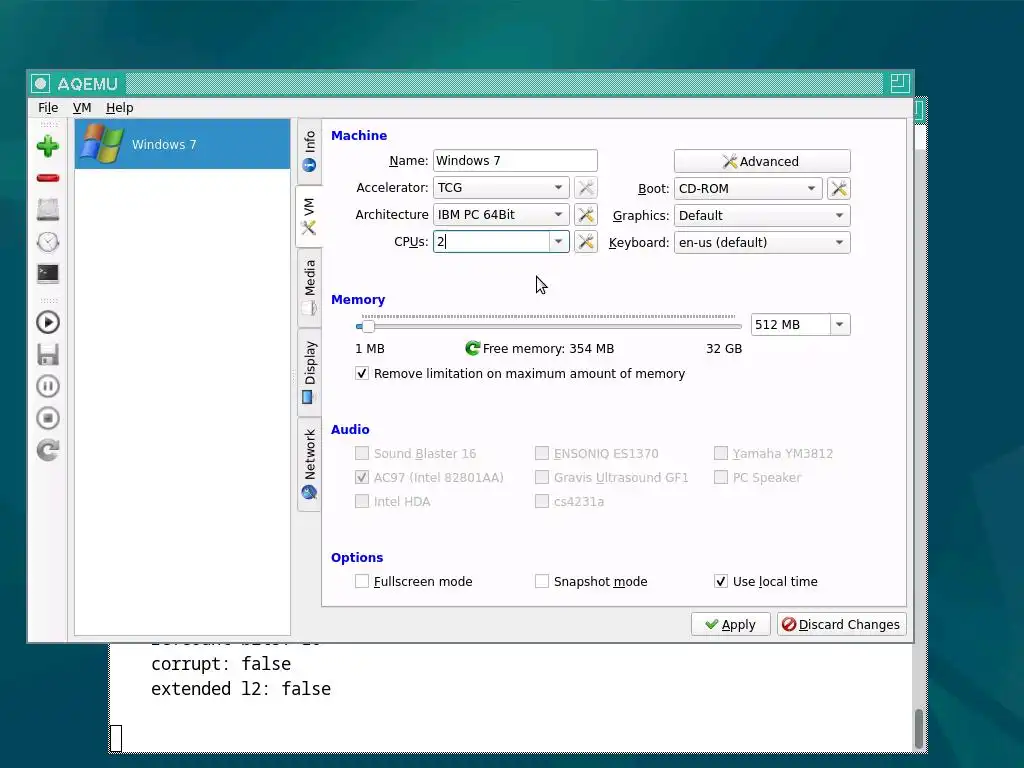Select Windows 7 in the VM list
Viewport: 1024px width, 768px height.
click(x=182, y=144)
